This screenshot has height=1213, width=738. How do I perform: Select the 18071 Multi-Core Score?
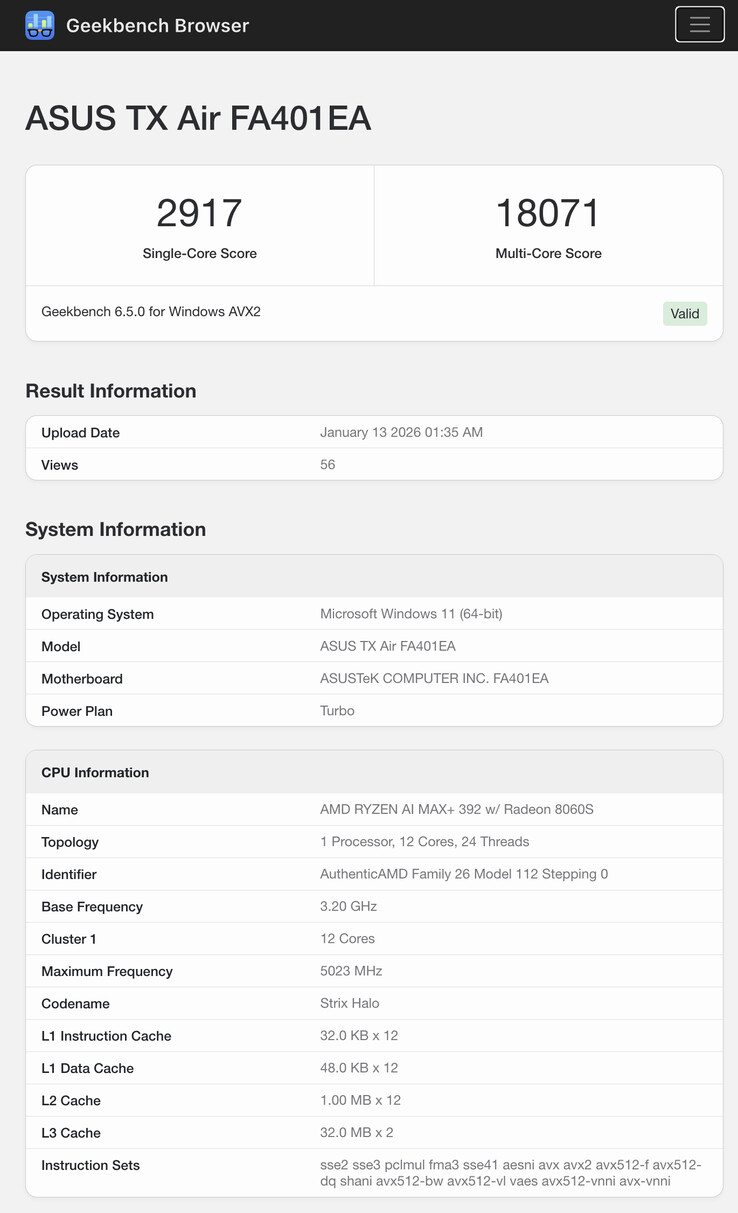[548, 212]
